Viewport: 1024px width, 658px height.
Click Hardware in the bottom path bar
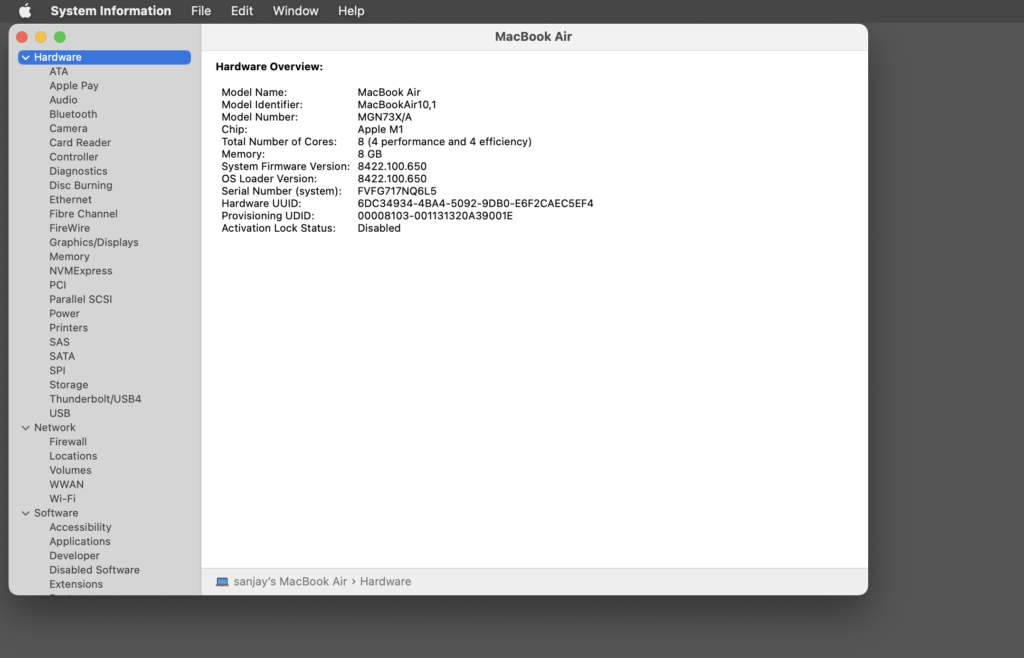(x=385, y=582)
